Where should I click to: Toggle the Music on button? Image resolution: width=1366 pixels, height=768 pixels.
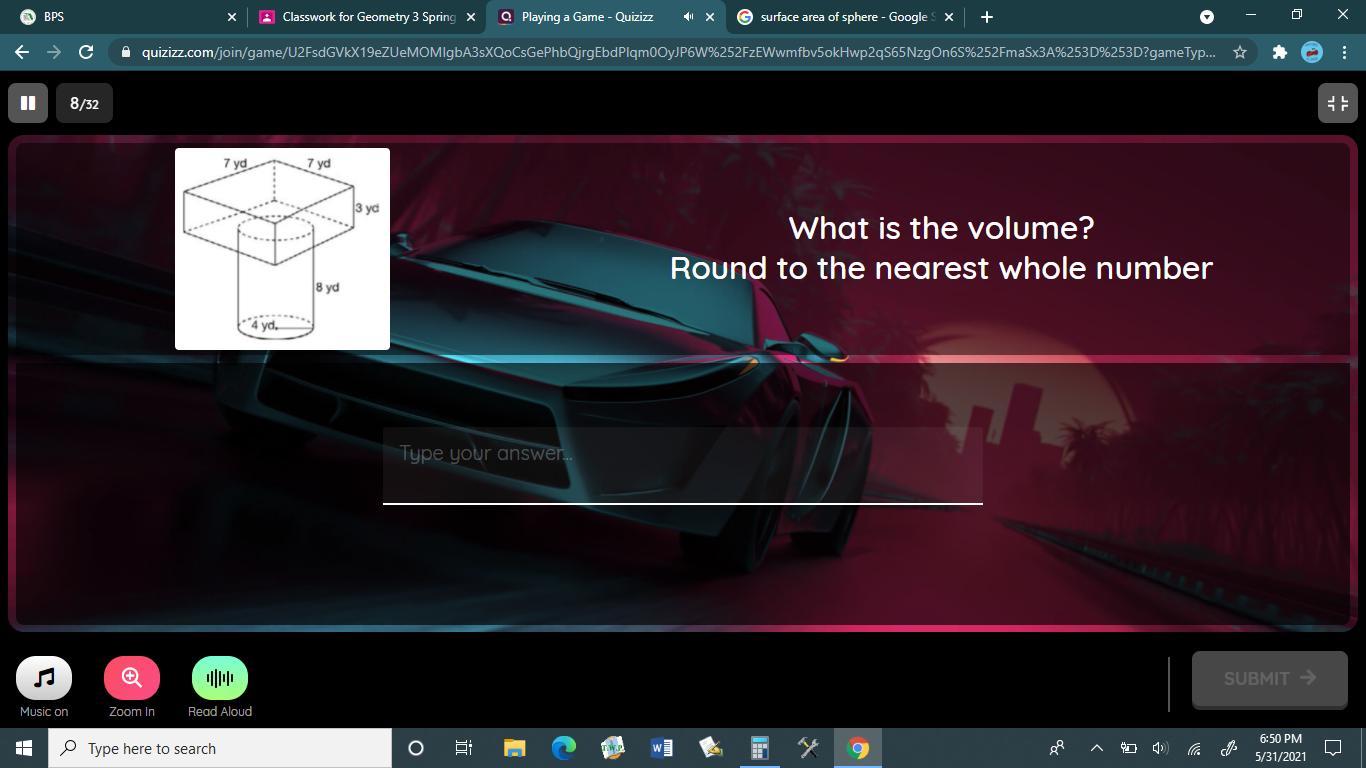tap(44, 678)
